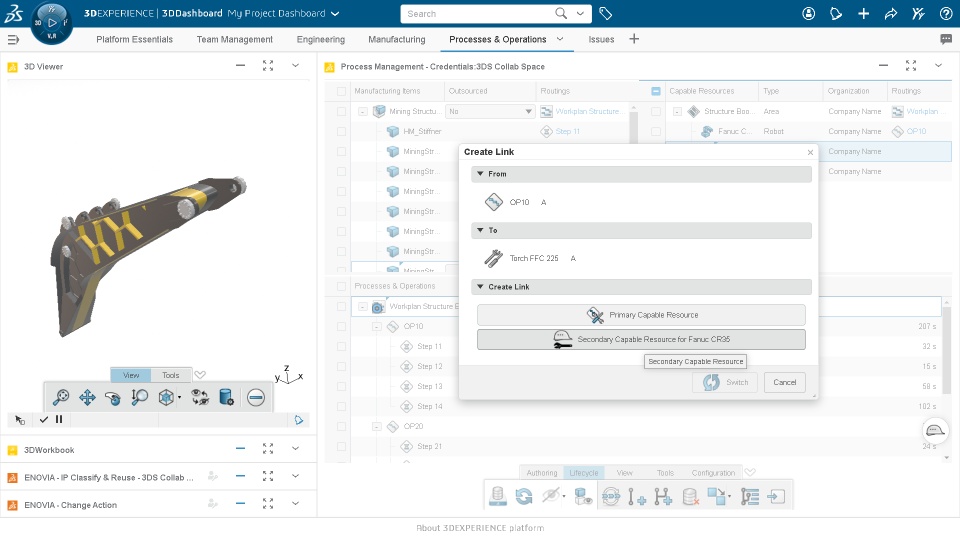The image size is (960, 540).
Task: Check the OP20 row checkbox
Action: point(341,427)
